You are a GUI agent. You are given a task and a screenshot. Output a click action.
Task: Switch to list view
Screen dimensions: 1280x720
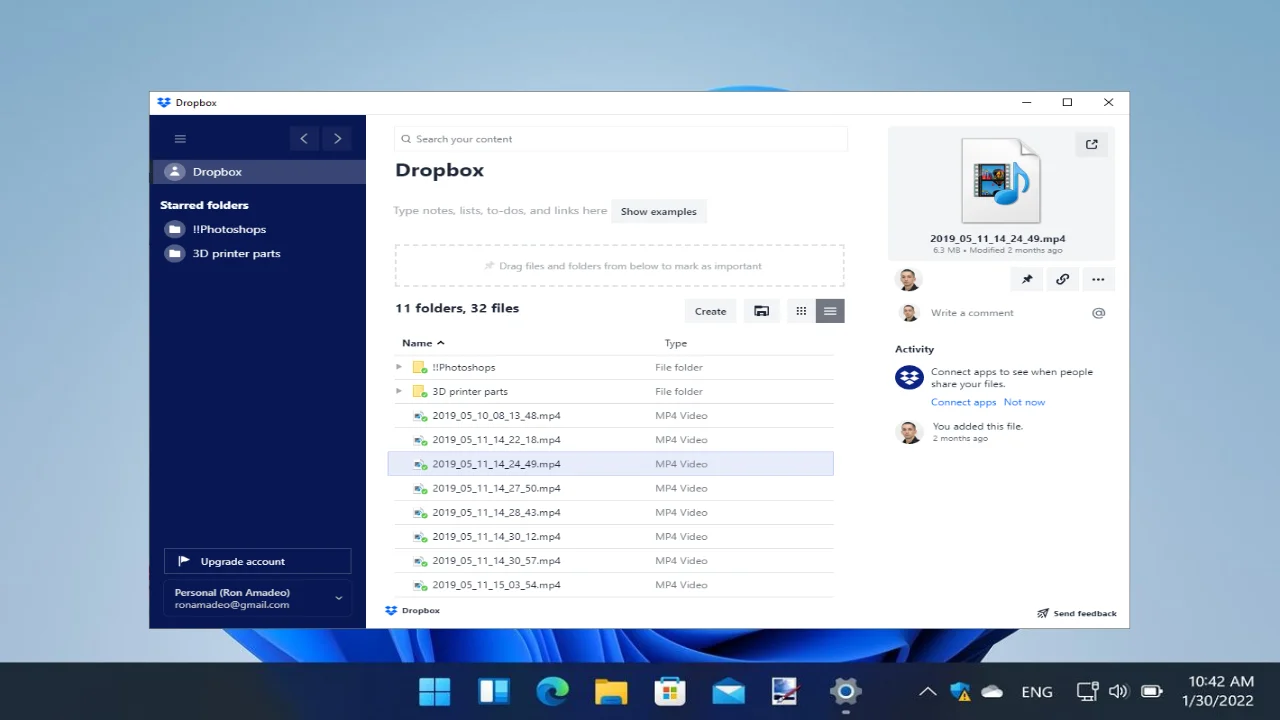point(830,311)
